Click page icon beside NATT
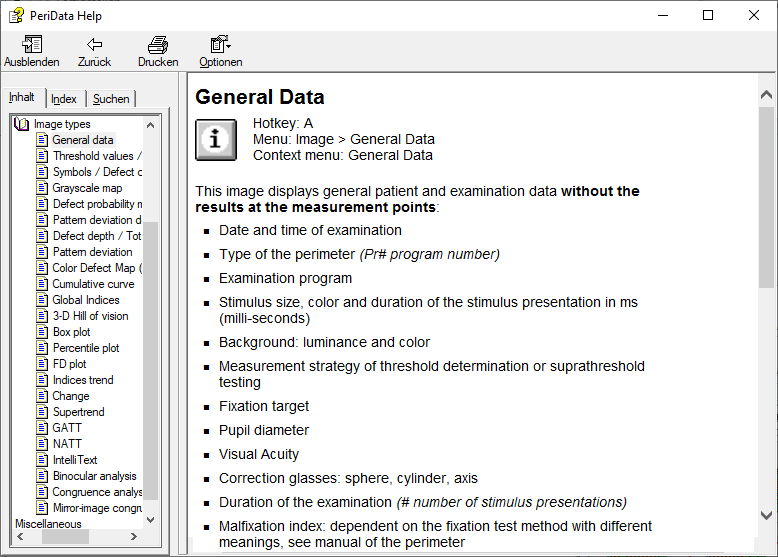 point(42,444)
